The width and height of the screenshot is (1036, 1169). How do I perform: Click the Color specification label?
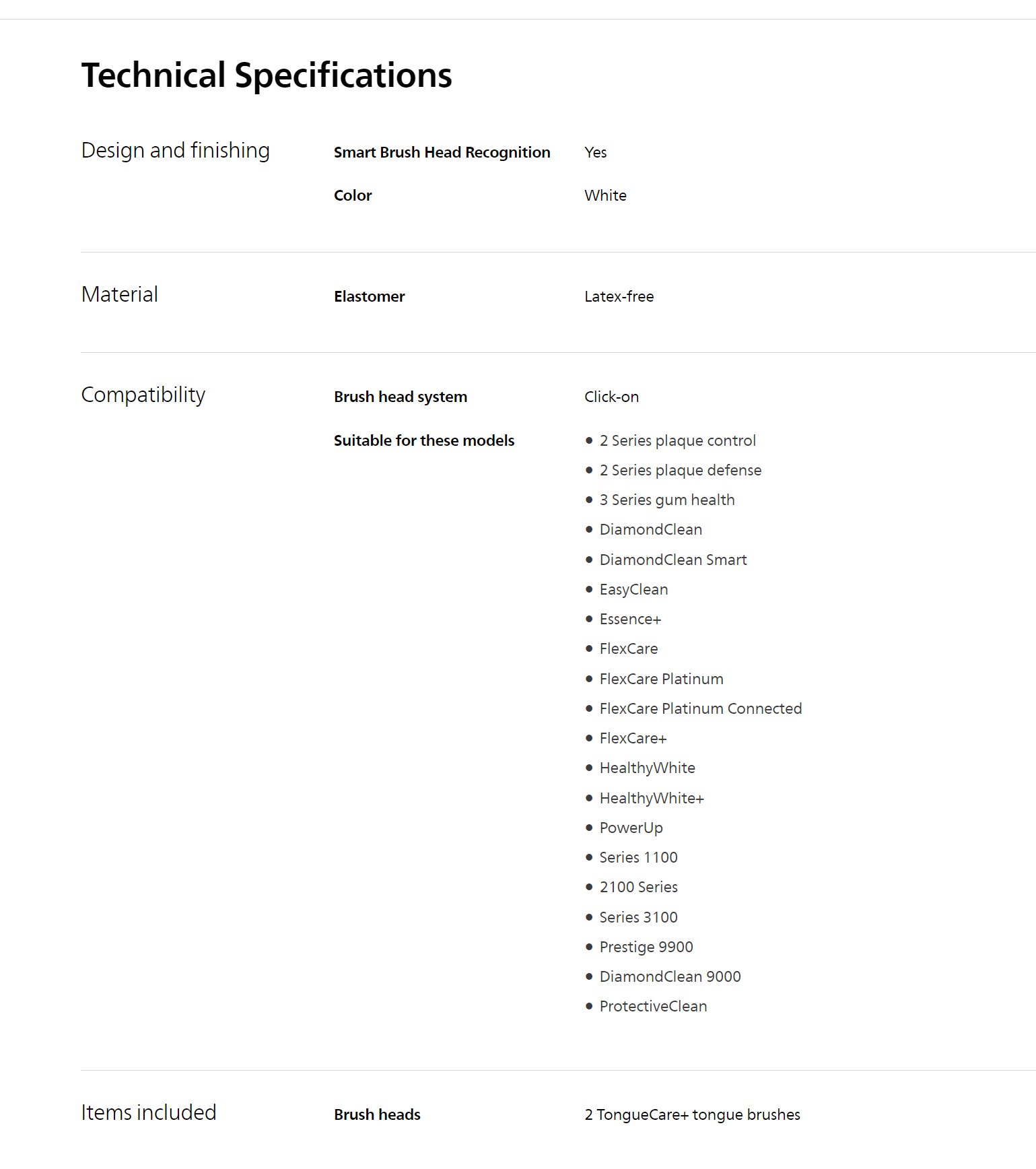coord(353,196)
